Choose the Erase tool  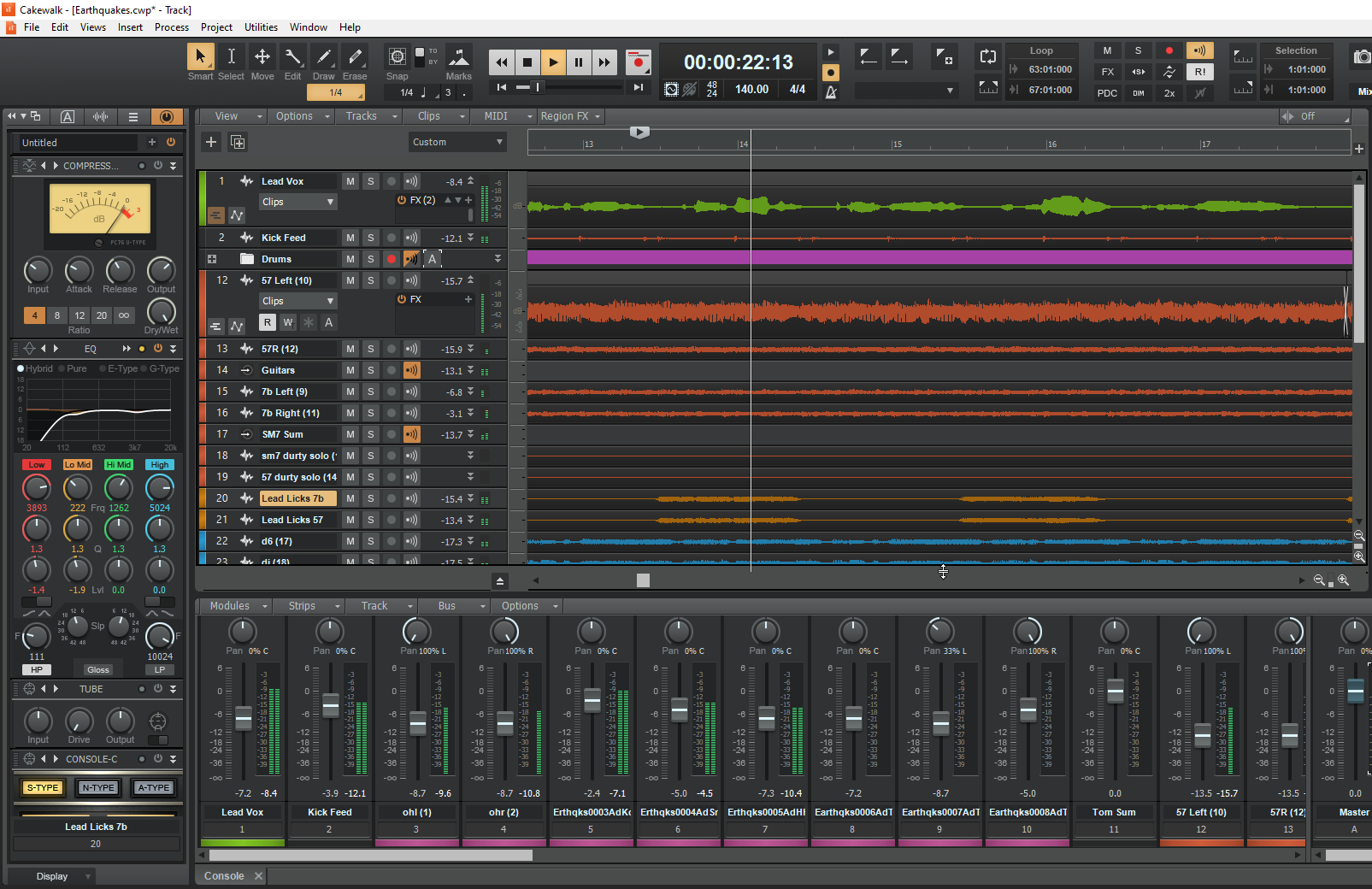tap(355, 56)
